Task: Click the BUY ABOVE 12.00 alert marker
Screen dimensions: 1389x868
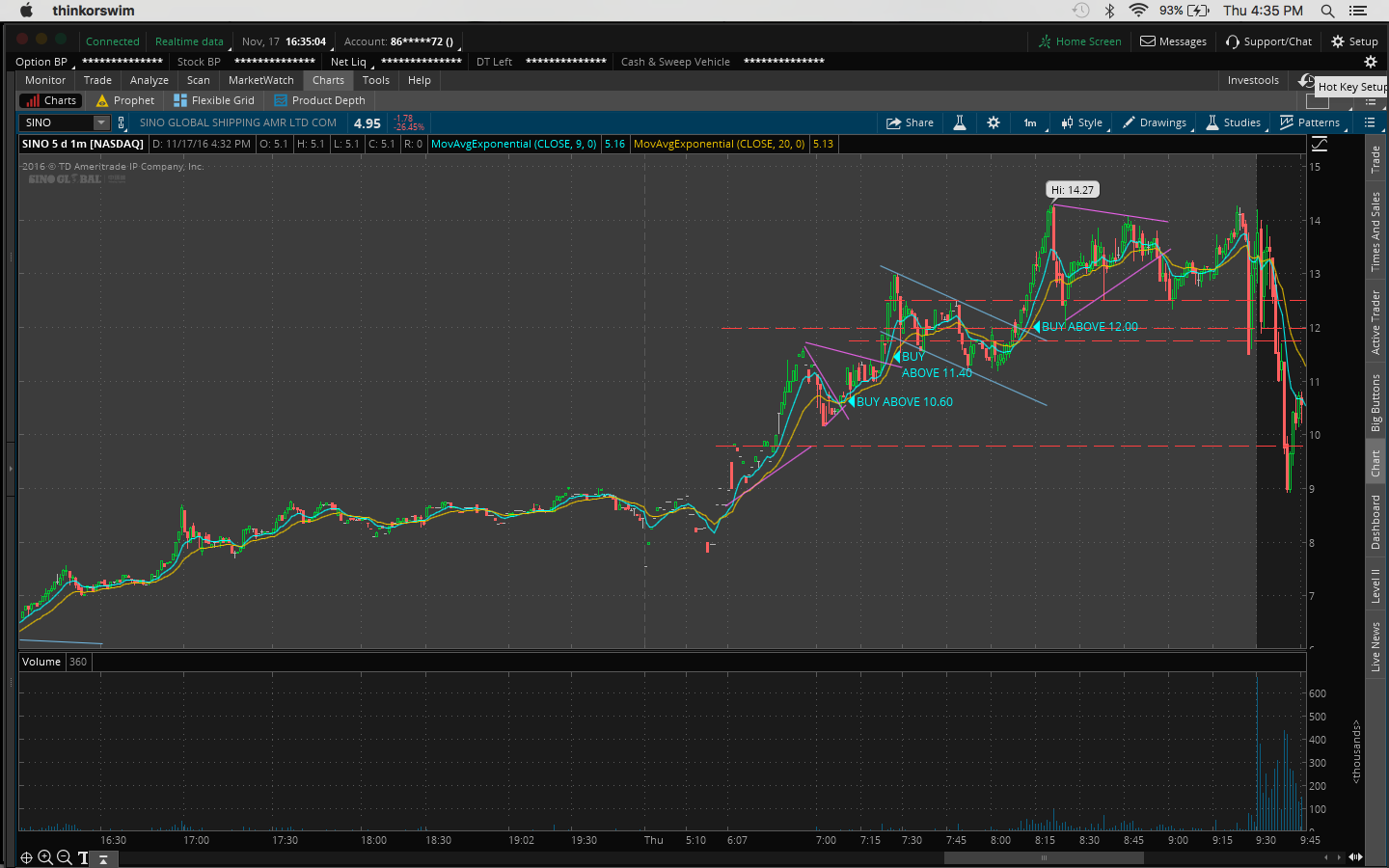Action: tap(1085, 327)
